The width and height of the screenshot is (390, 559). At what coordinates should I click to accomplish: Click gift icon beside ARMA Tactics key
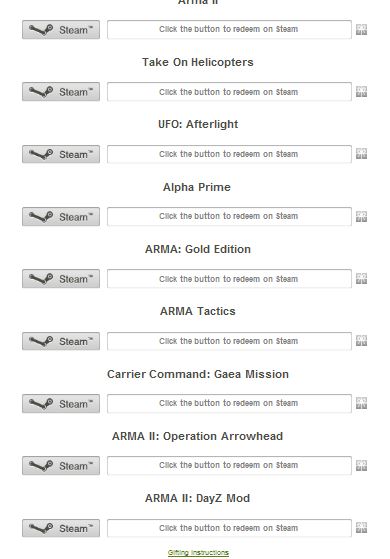pyautogui.click(x=361, y=341)
